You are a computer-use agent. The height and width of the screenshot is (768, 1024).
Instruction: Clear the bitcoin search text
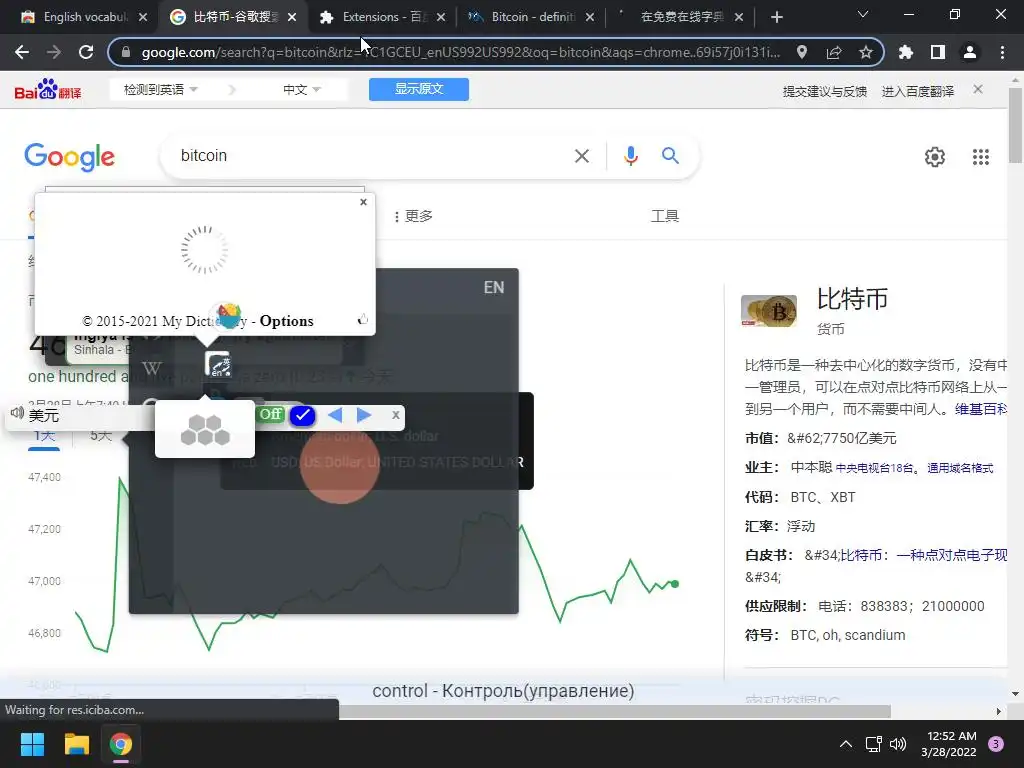(581, 156)
